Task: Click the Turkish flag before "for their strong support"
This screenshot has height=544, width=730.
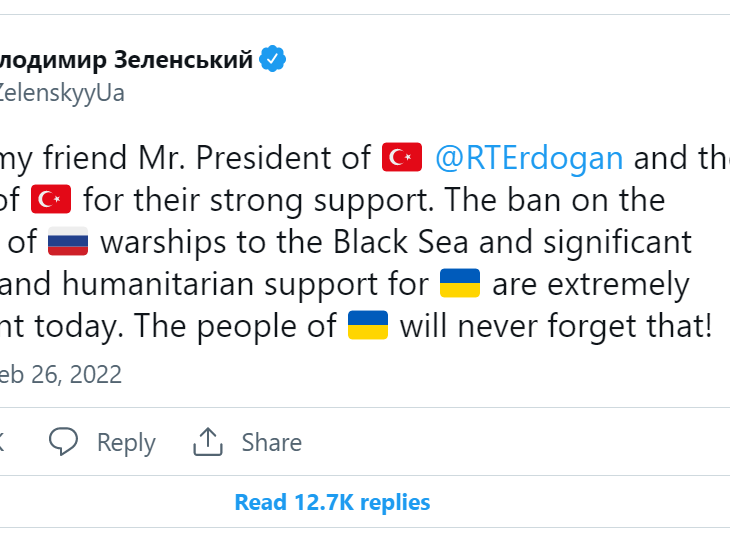Action: [52, 200]
